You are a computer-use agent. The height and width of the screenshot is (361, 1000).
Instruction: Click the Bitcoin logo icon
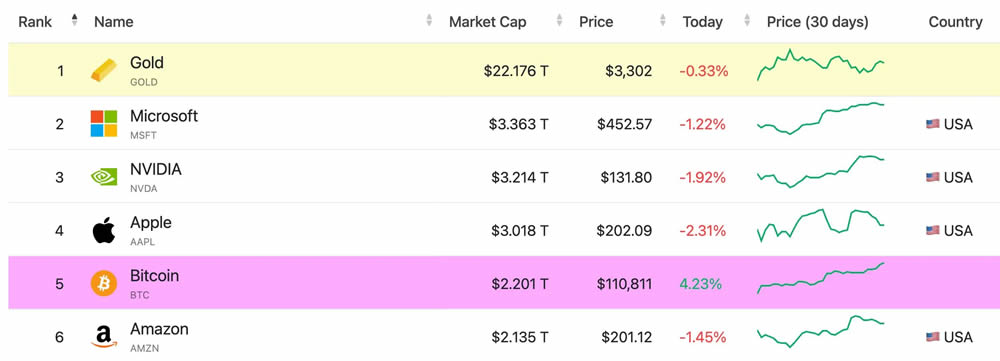[x=104, y=283]
